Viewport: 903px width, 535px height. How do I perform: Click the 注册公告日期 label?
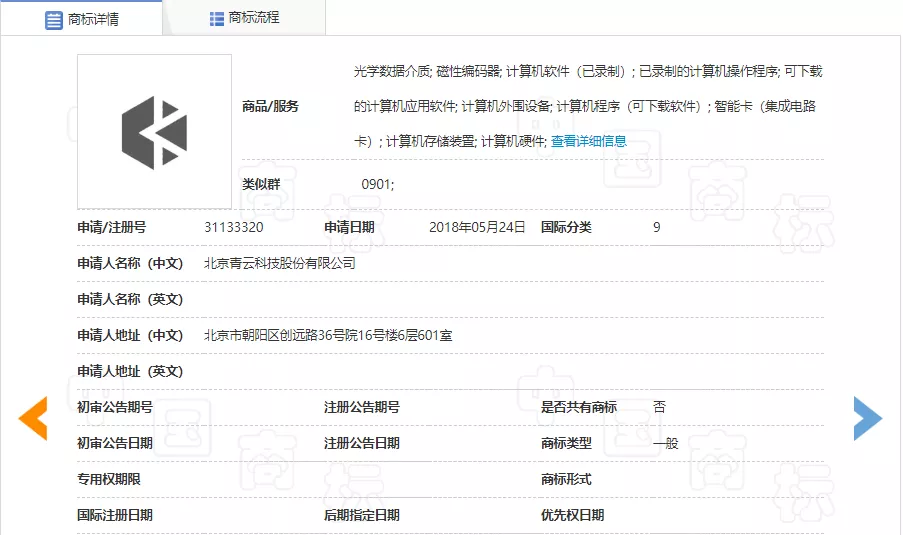point(362,443)
